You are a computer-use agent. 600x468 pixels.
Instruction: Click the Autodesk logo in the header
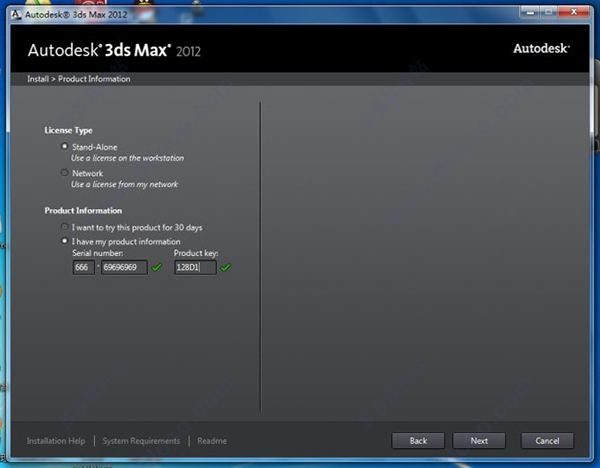(x=541, y=49)
